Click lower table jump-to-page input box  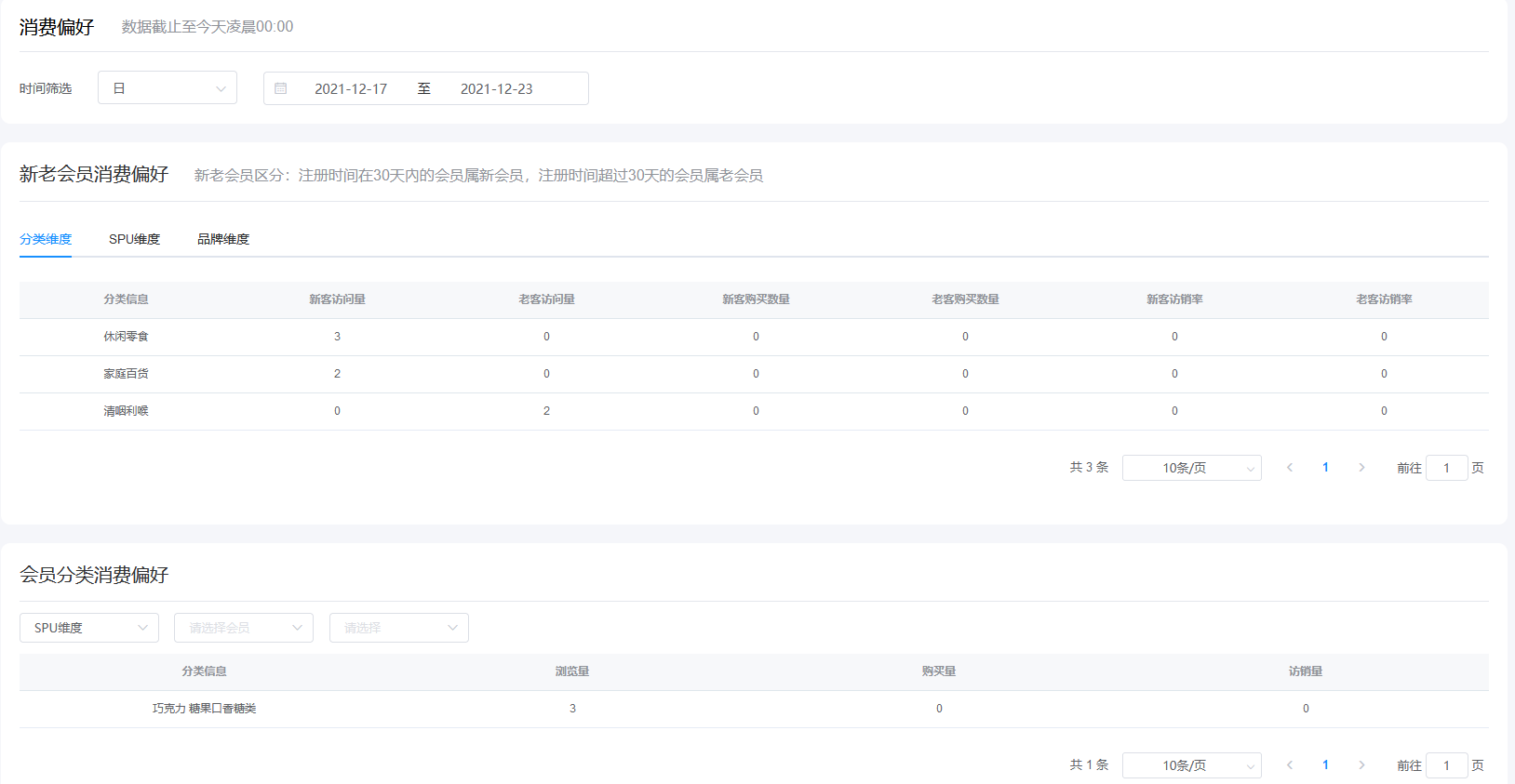pyautogui.click(x=1446, y=765)
